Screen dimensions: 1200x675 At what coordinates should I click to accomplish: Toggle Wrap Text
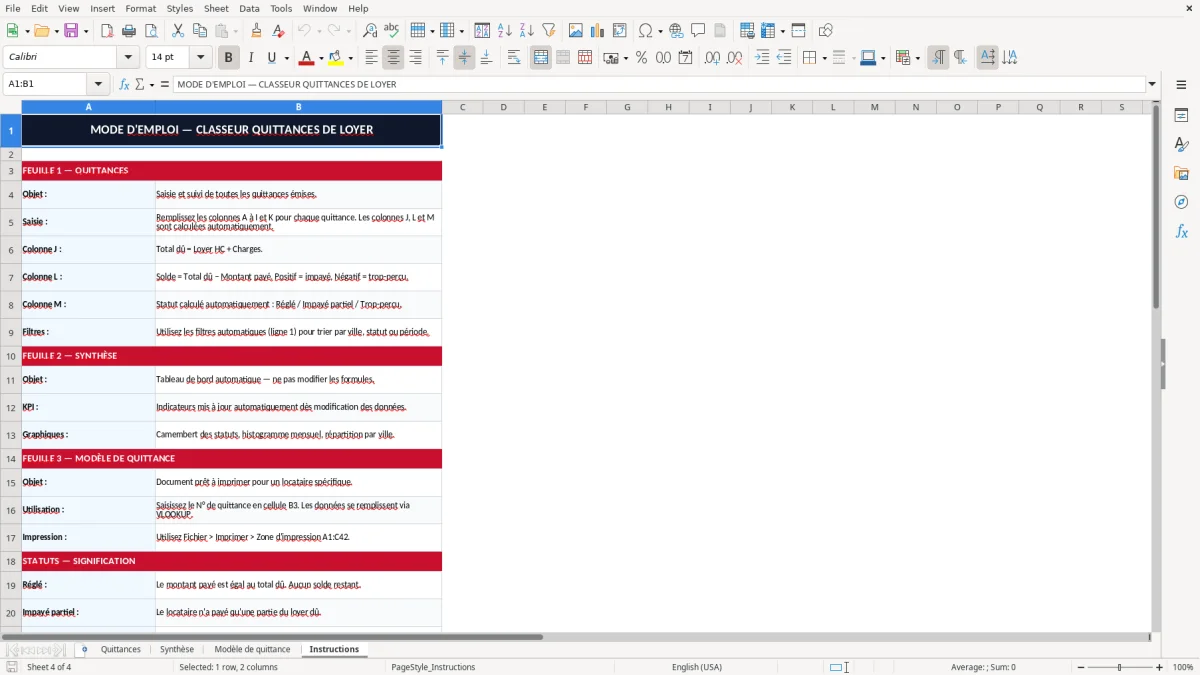[x=513, y=58]
